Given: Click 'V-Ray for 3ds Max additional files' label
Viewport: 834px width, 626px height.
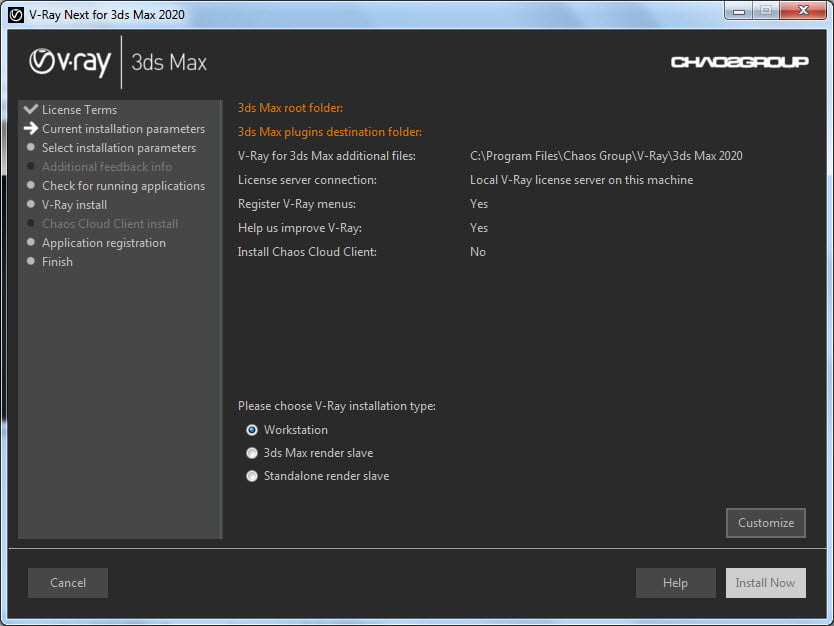Looking at the screenshot, I should click(327, 156).
